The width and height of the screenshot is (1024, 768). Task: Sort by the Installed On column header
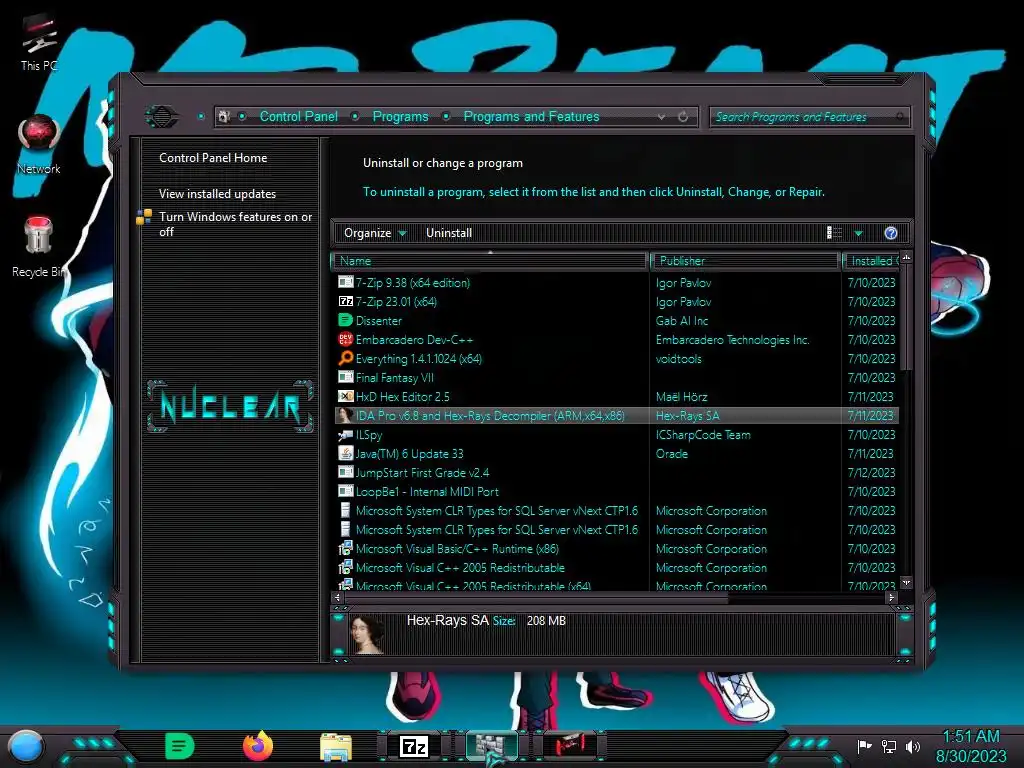[x=872, y=261]
